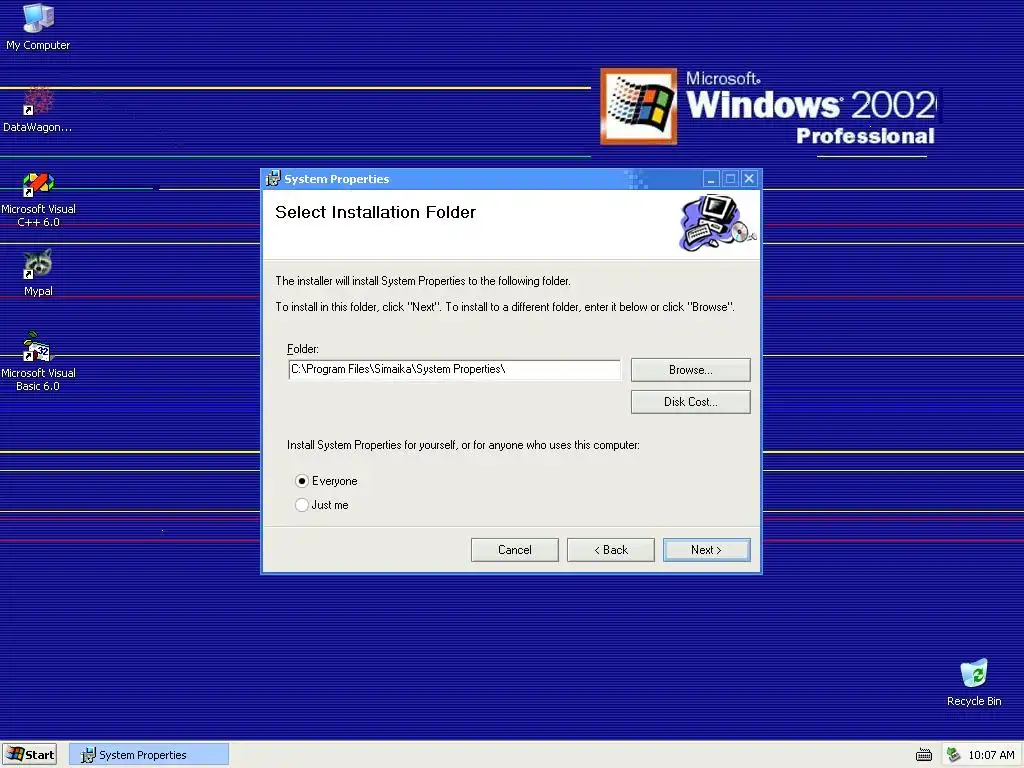Select the Microsoft Visual Basic 6.0 shortcut

coord(38,362)
